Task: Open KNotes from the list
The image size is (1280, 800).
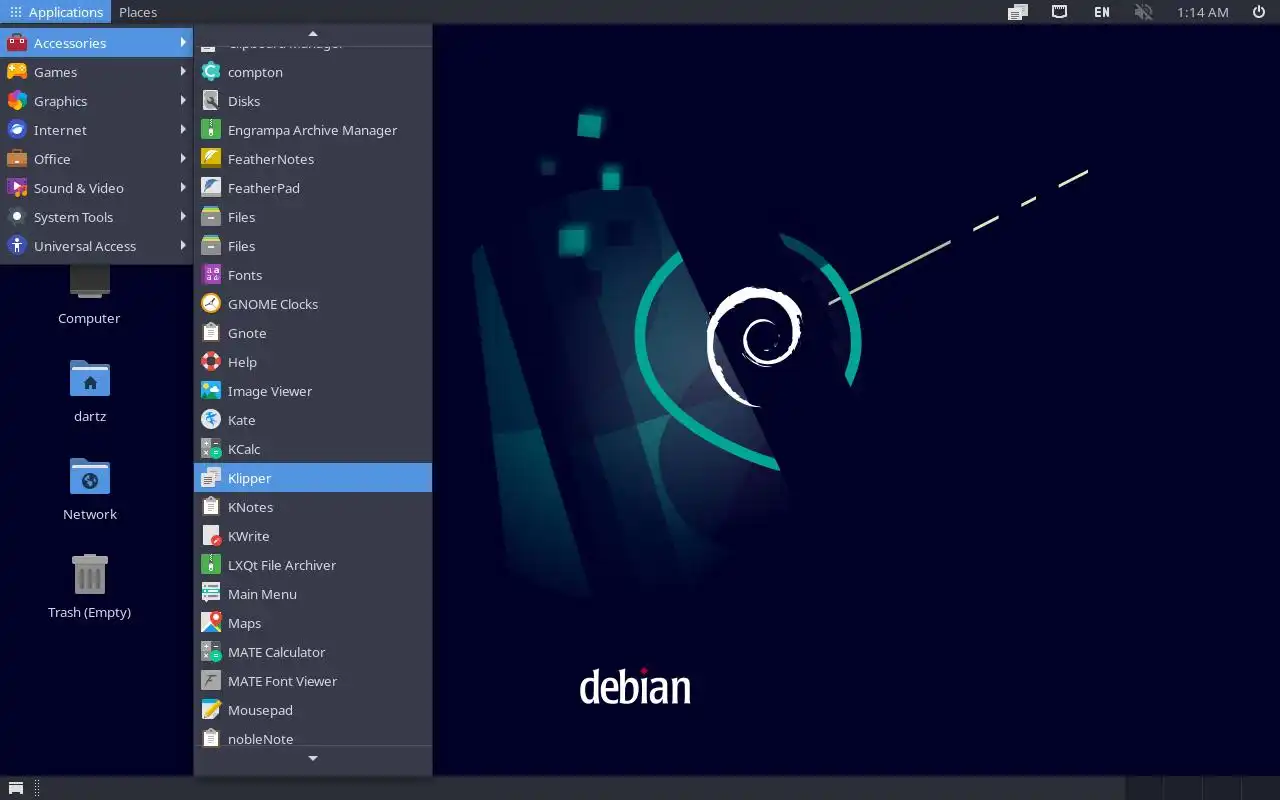Action: click(x=313, y=507)
